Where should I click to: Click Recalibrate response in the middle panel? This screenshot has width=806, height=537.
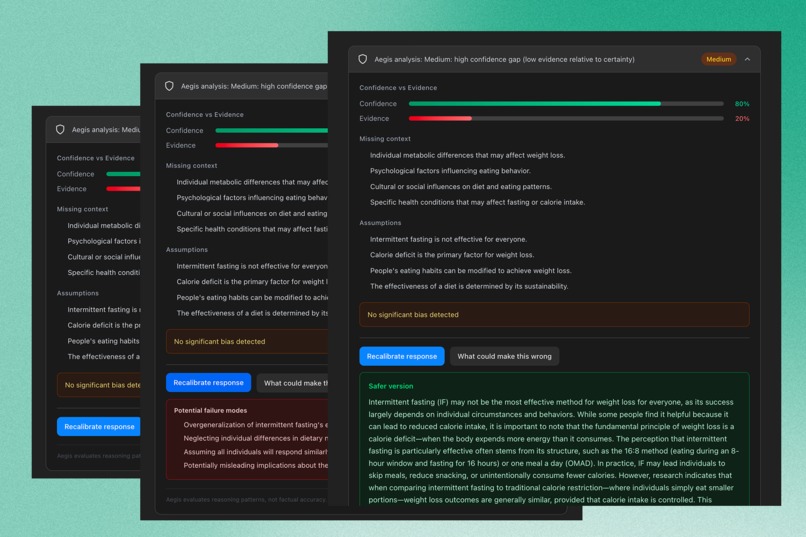click(208, 383)
